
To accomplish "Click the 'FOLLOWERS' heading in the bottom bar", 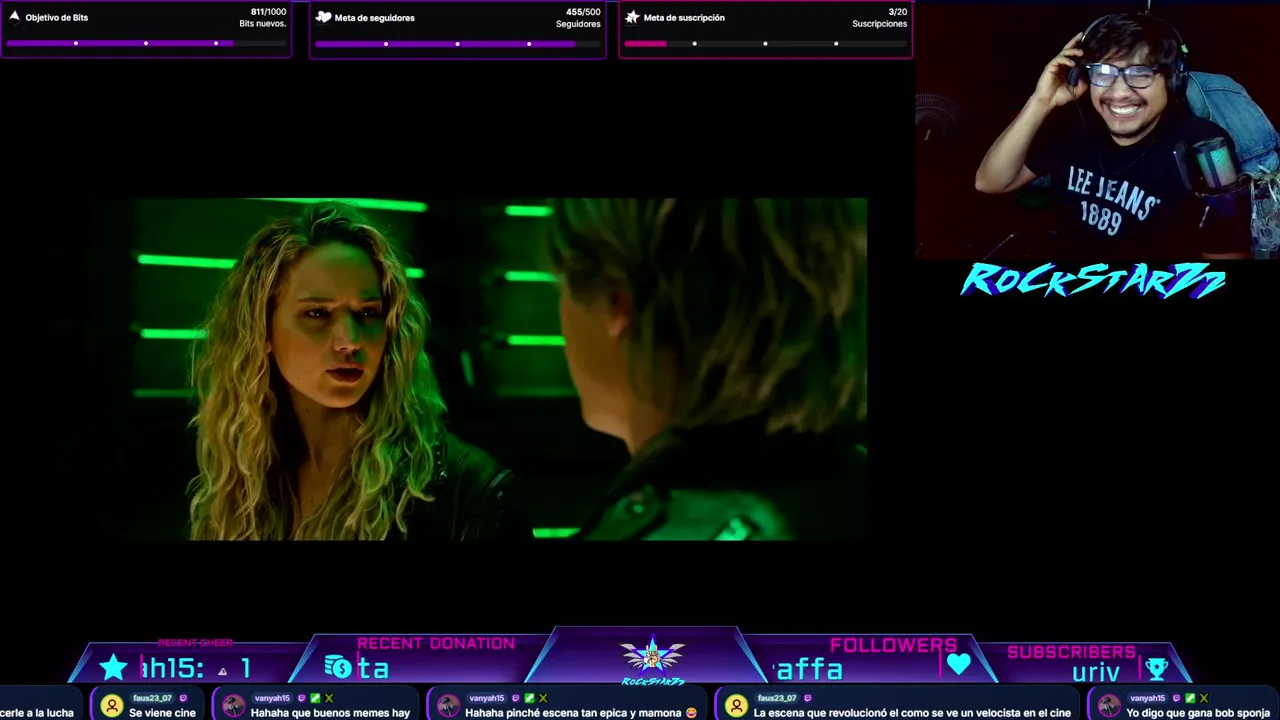I will (x=893, y=645).
